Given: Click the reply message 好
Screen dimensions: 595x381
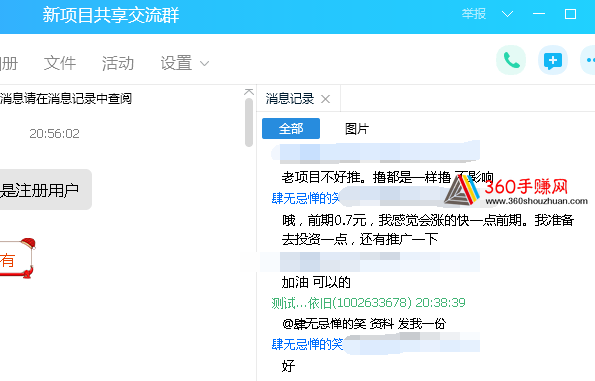Looking at the screenshot, I should [x=288, y=366].
